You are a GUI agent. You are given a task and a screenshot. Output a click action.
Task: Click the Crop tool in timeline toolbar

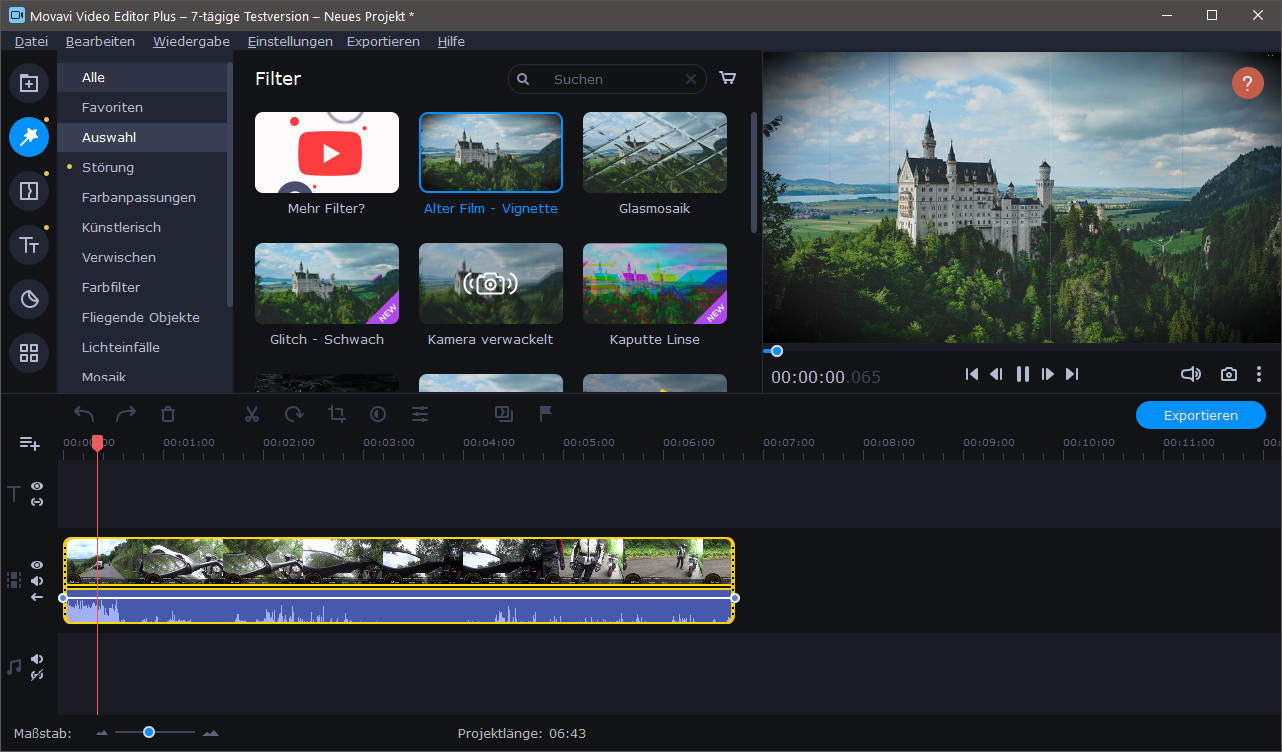[336, 414]
